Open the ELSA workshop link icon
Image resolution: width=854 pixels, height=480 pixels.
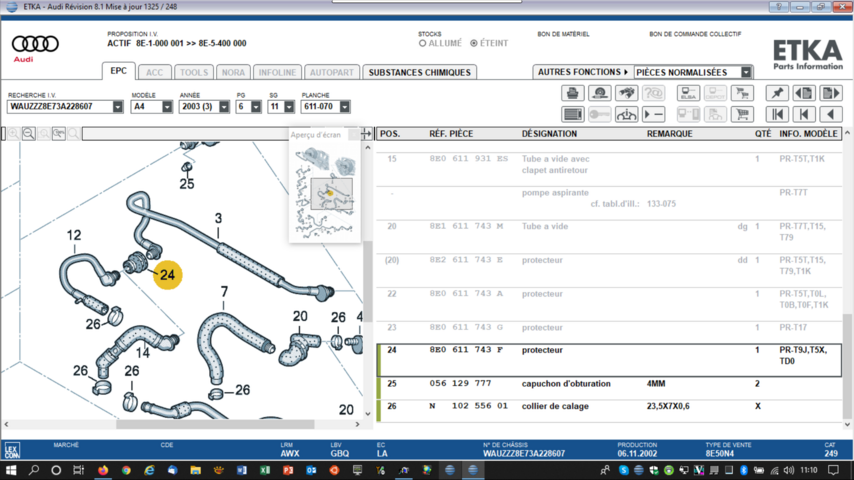tap(688, 93)
